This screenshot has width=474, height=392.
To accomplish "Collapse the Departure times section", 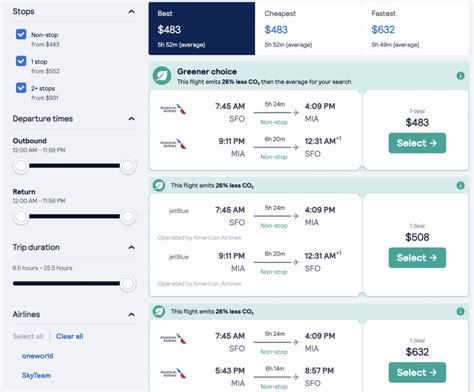I will (132, 119).
